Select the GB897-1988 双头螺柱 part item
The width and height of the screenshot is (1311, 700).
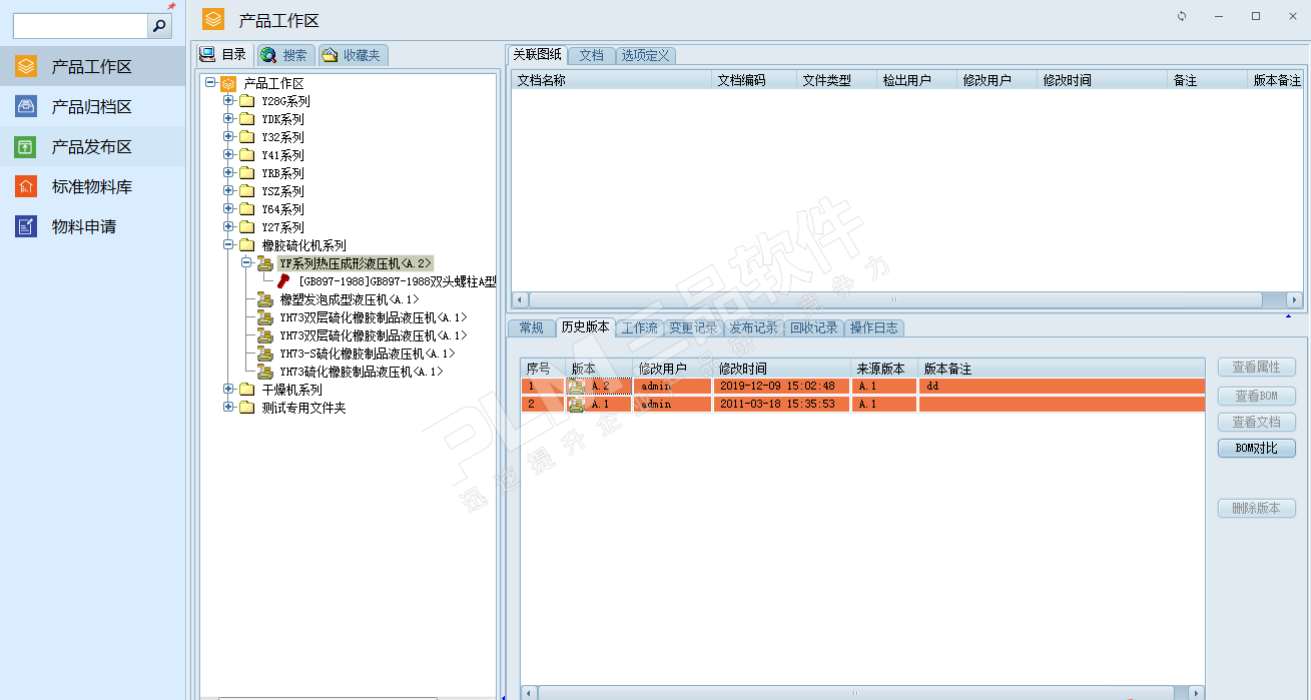pyautogui.click(x=396, y=282)
